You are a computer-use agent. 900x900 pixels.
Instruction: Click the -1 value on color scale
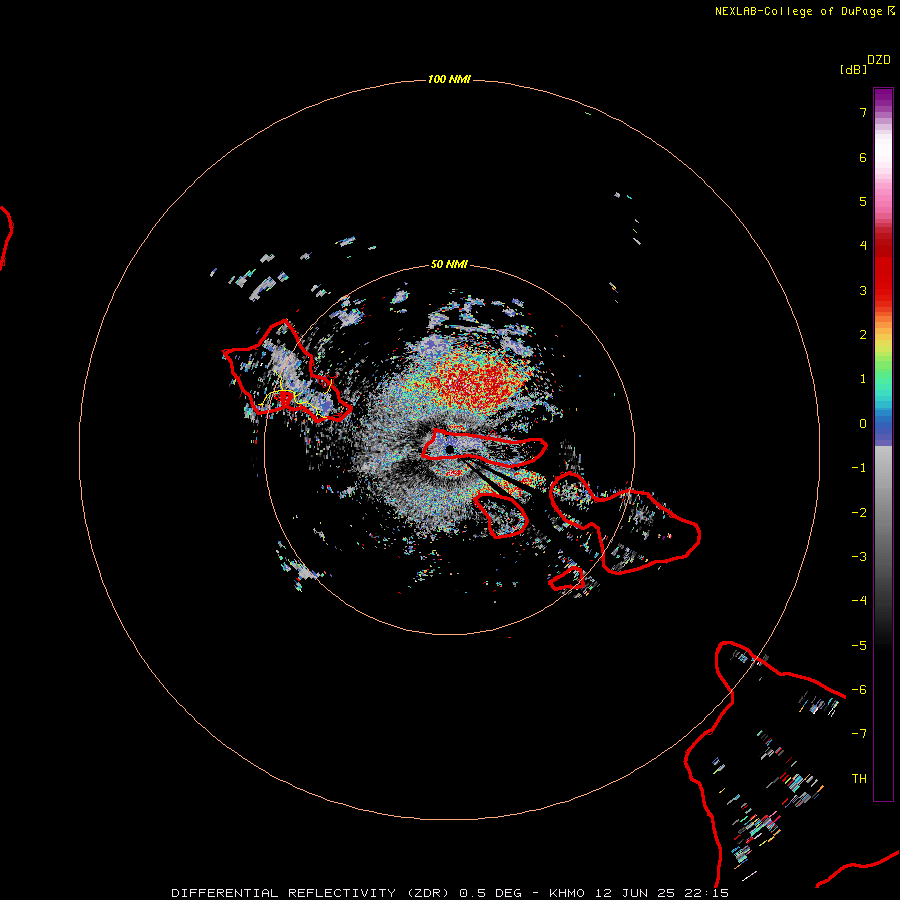tap(859, 468)
